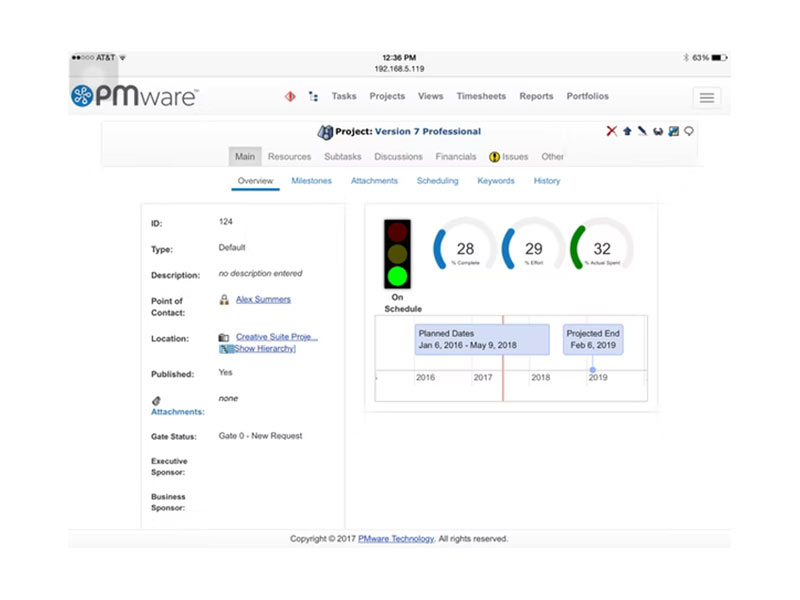Open the Reports menu item
Image resolution: width=800 pixels, height=600 pixels.
click(536, 96)
